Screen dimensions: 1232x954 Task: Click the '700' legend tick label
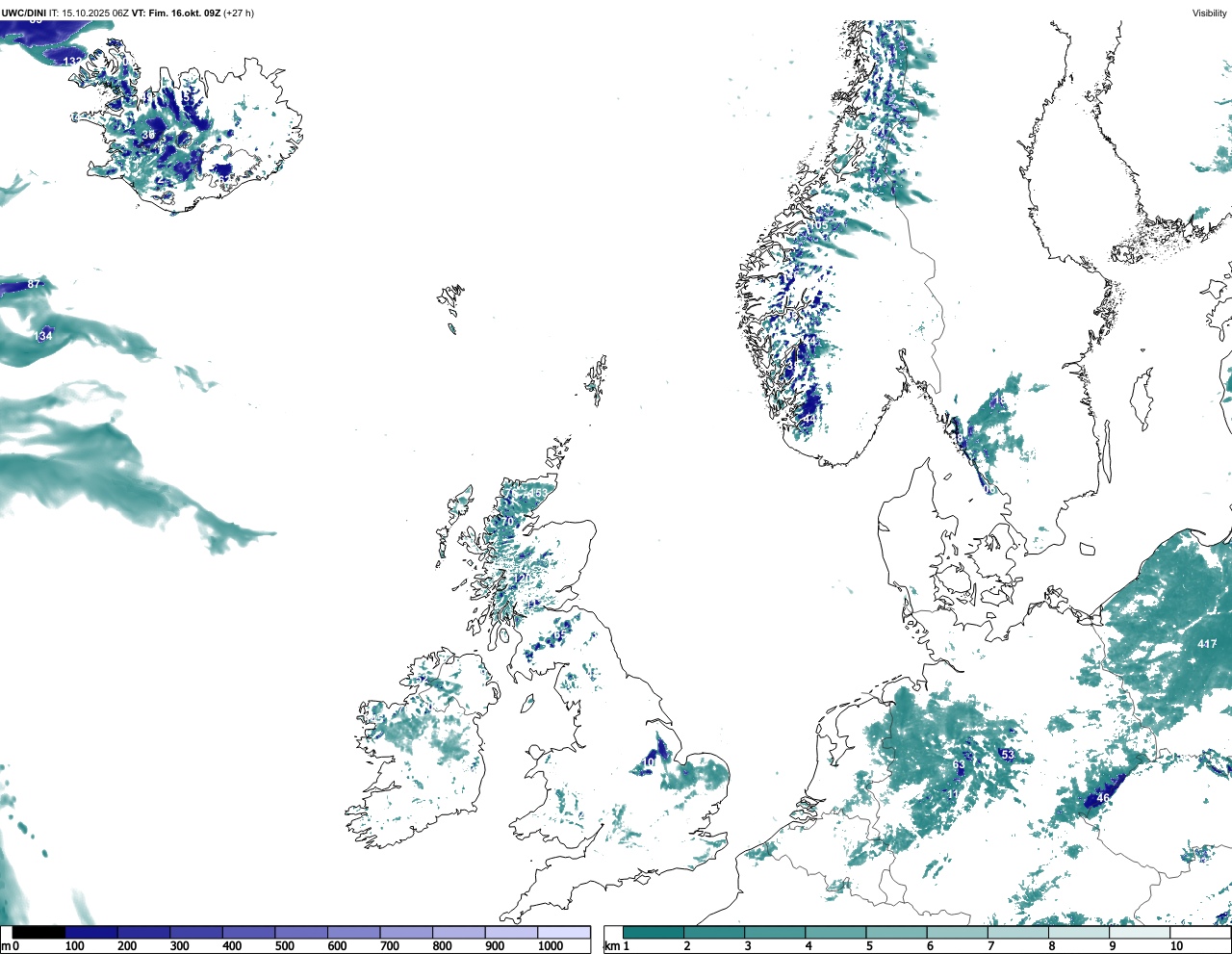pos(390,947)
